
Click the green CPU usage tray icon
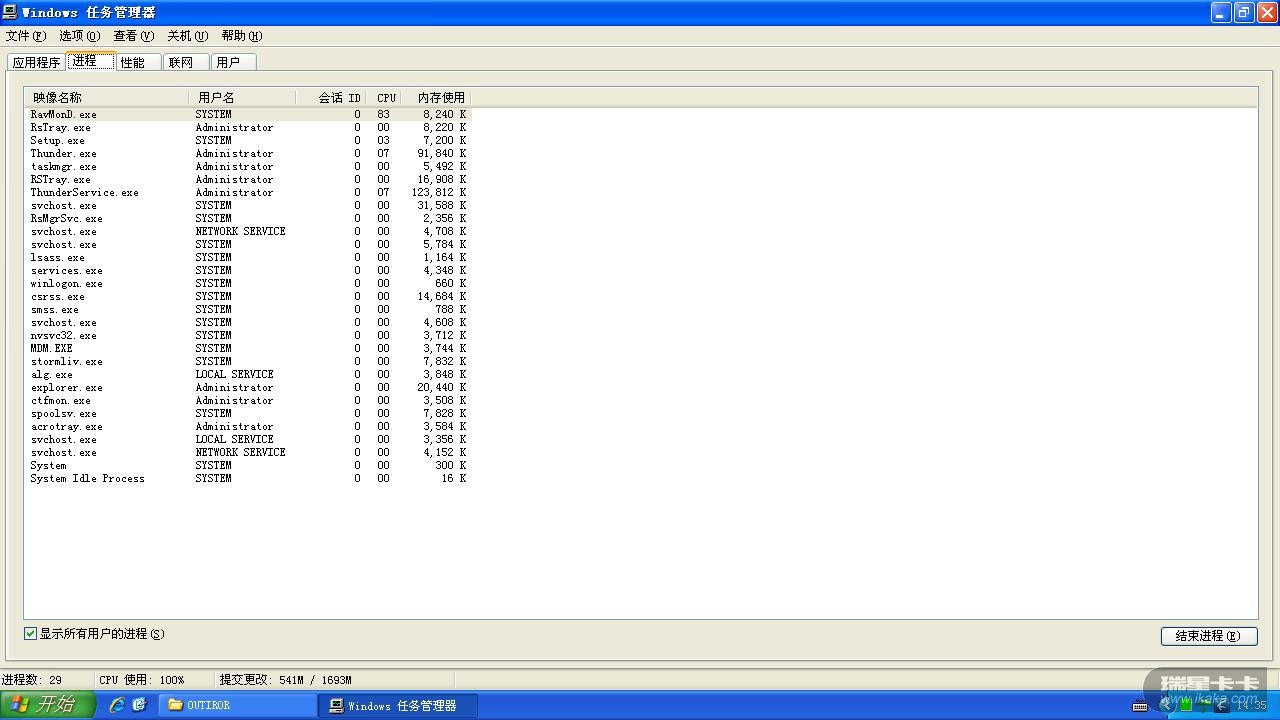pyautogui.click(x=1187, y=706)
